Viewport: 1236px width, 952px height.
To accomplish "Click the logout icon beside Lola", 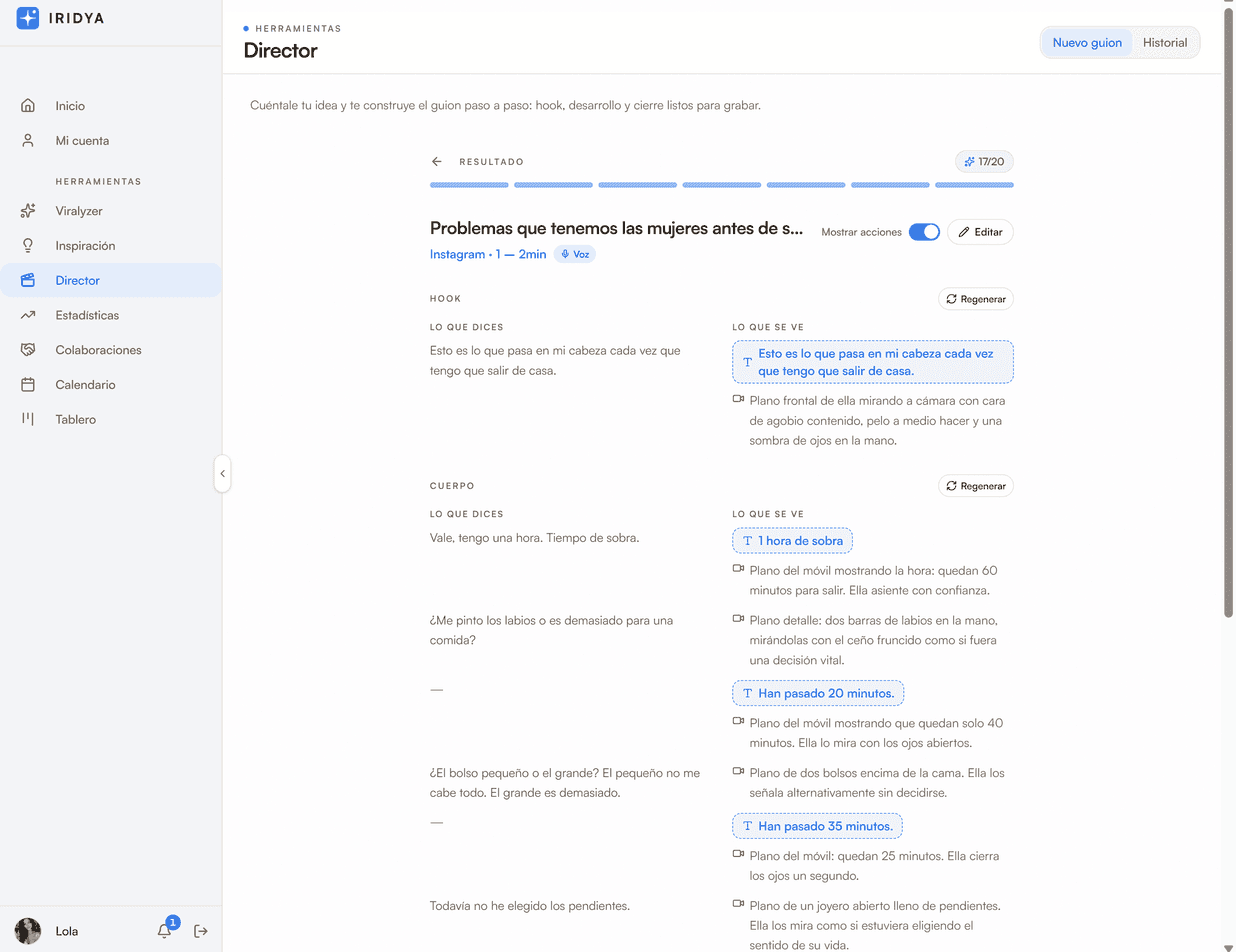I will tap(201, 931).
